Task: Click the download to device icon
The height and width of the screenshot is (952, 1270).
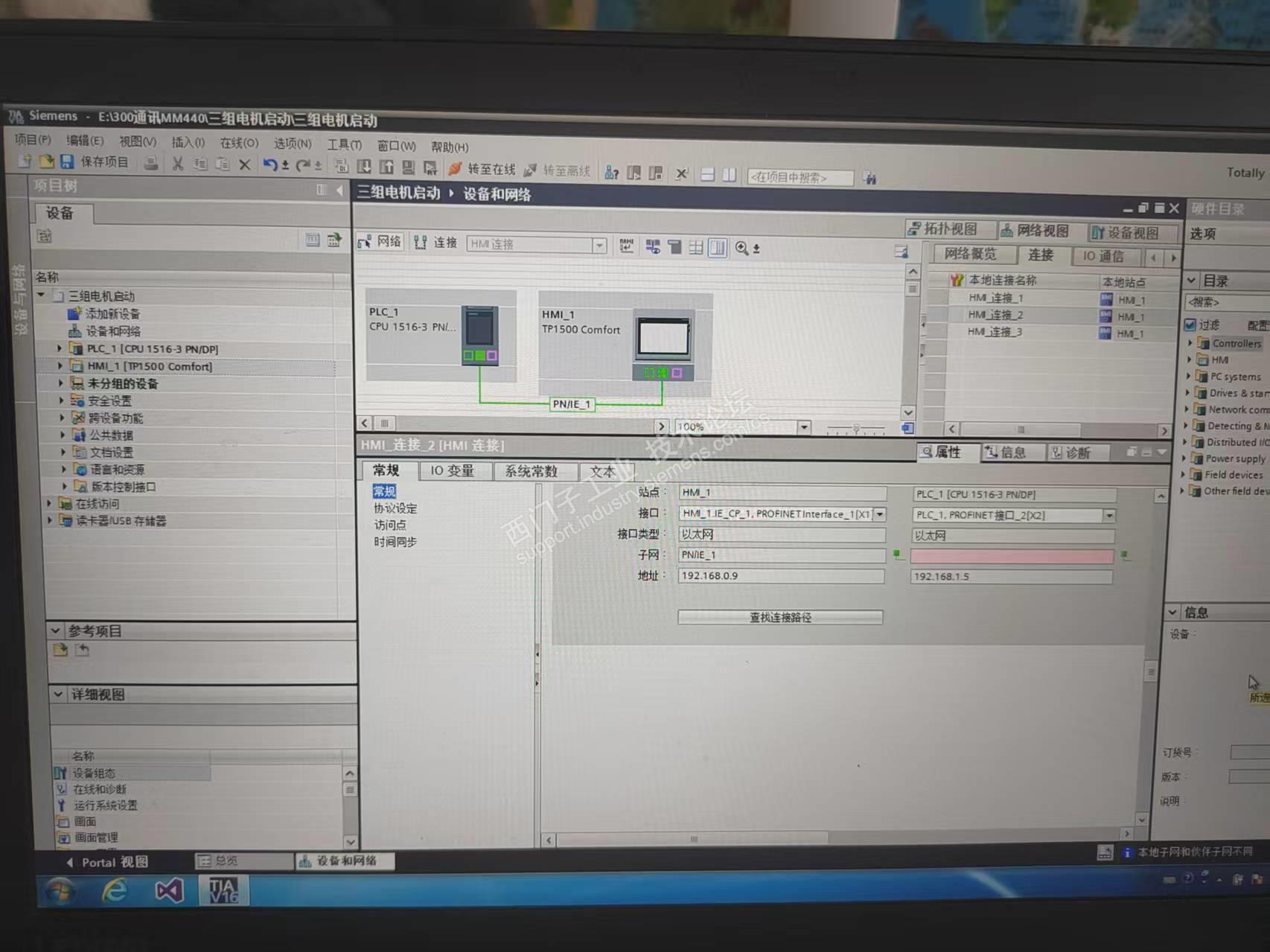Action: pos(364,167)
